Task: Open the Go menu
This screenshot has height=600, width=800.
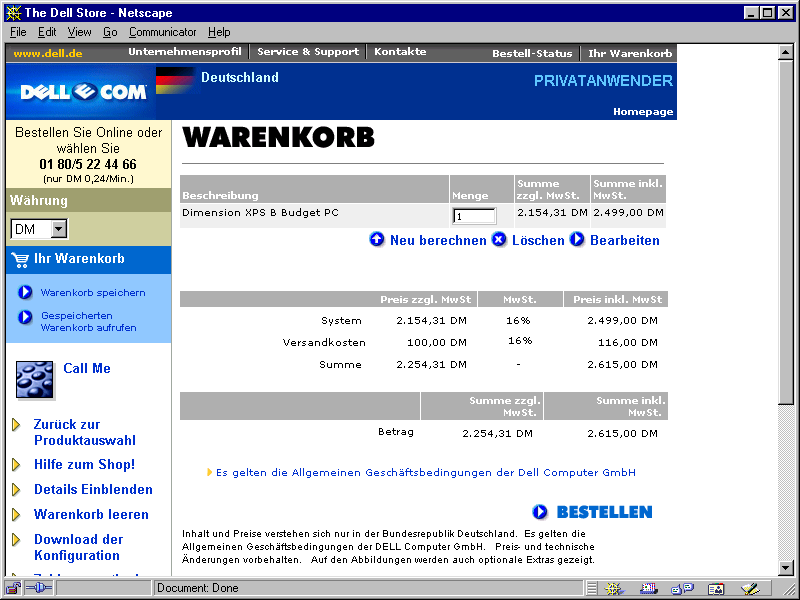Action: click(110, 32)
